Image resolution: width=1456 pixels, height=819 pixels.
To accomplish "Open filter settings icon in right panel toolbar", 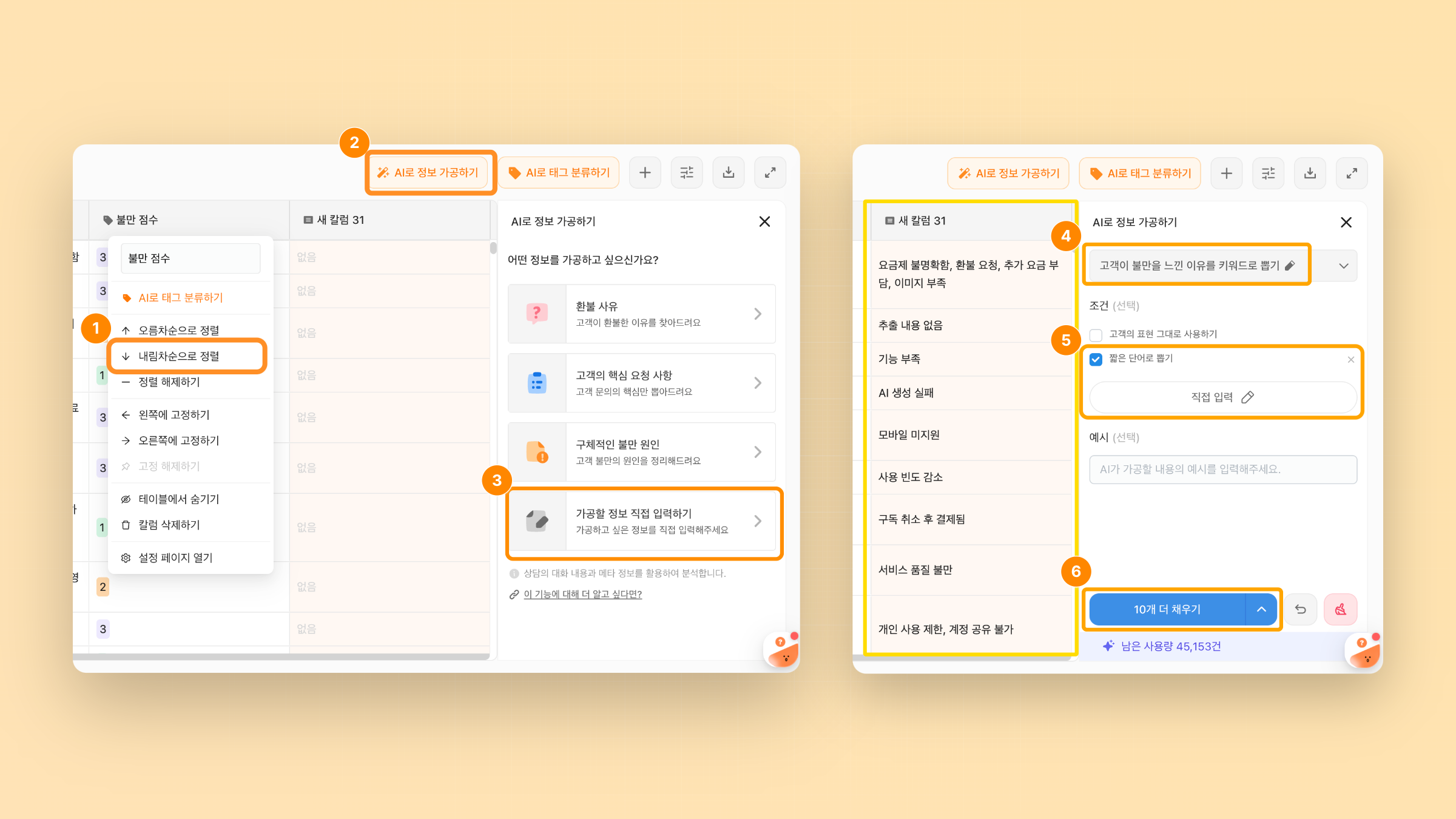I will [1268, 174].
